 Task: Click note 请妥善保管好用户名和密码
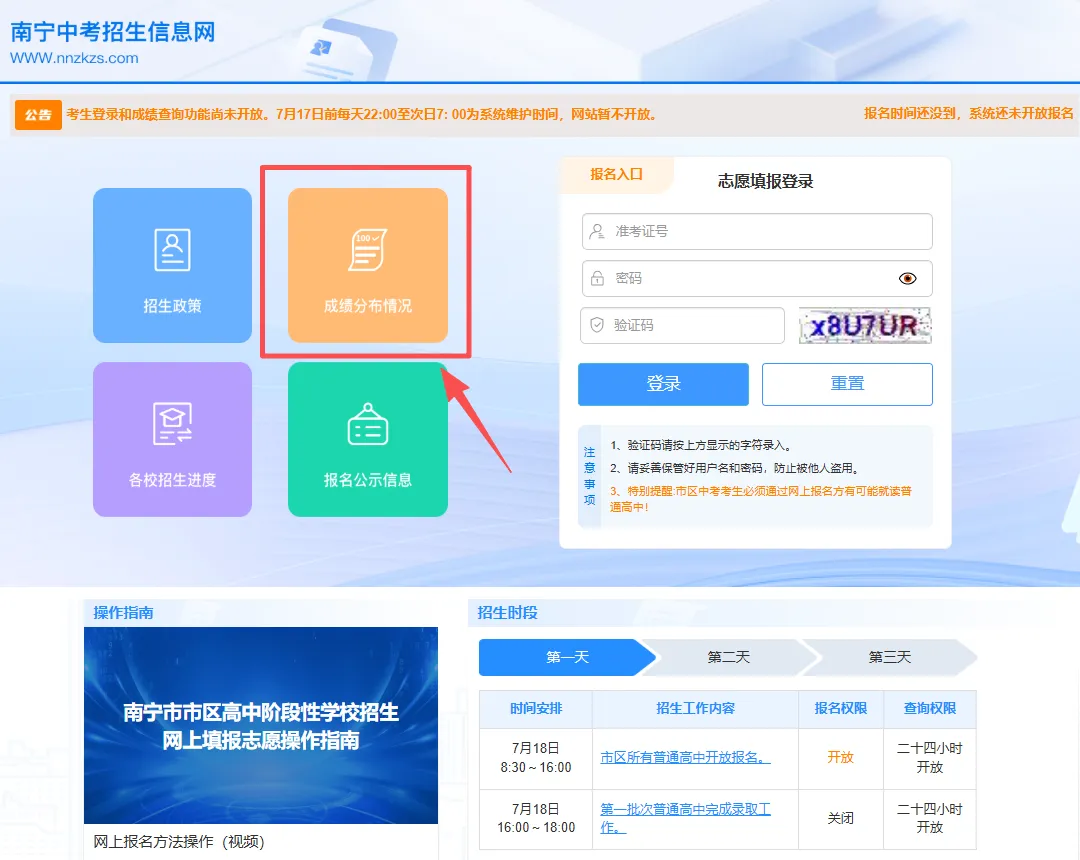(735, 468)
